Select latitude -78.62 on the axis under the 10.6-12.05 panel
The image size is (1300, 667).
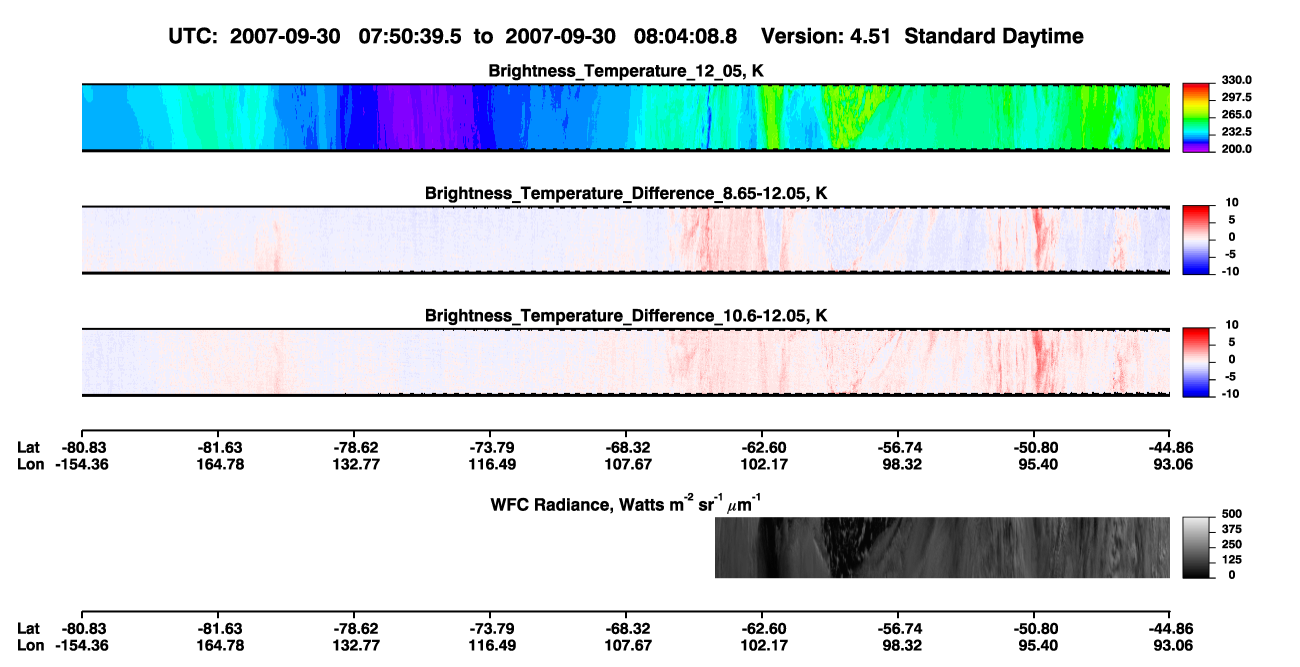pyautogui.click(x=357, y=449)
